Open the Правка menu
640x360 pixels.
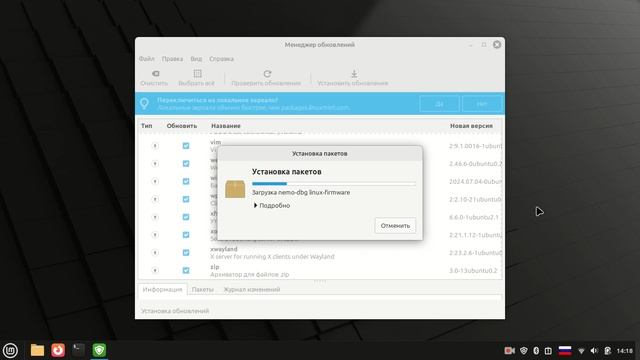(172, 59)
